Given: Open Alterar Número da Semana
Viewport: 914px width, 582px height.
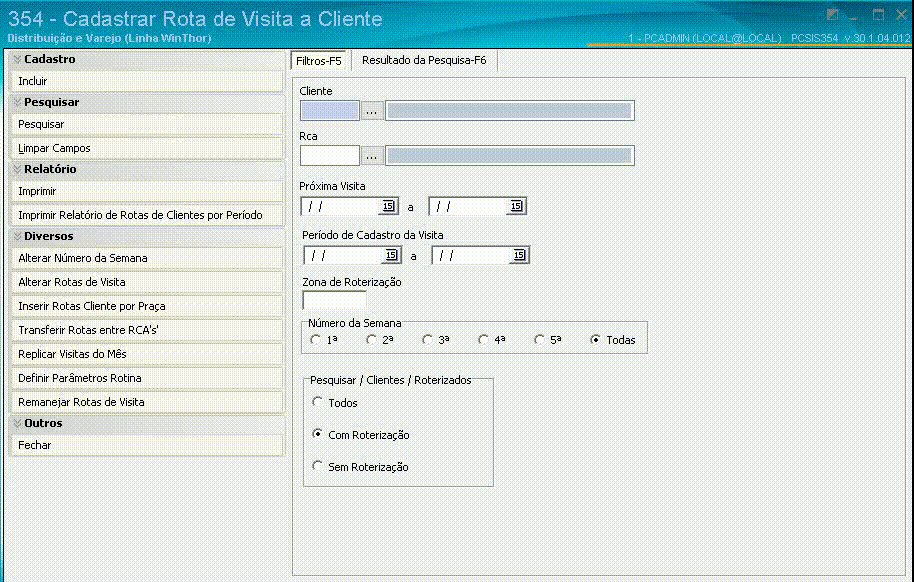Looking at the screenshot, I should pos(147,258).
